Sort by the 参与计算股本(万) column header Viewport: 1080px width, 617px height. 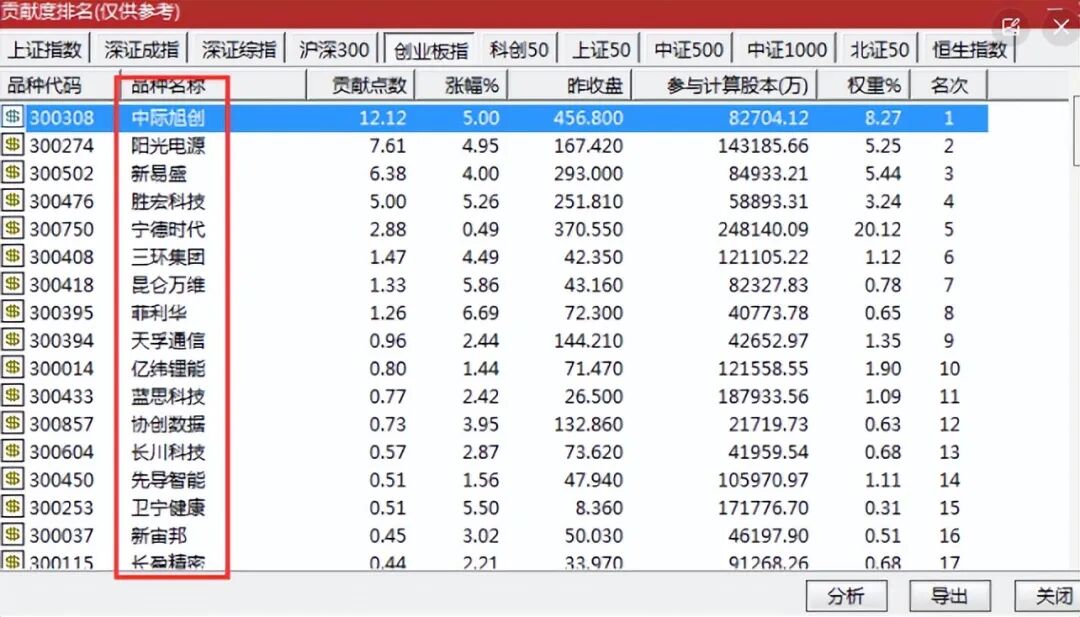[725, 85]
